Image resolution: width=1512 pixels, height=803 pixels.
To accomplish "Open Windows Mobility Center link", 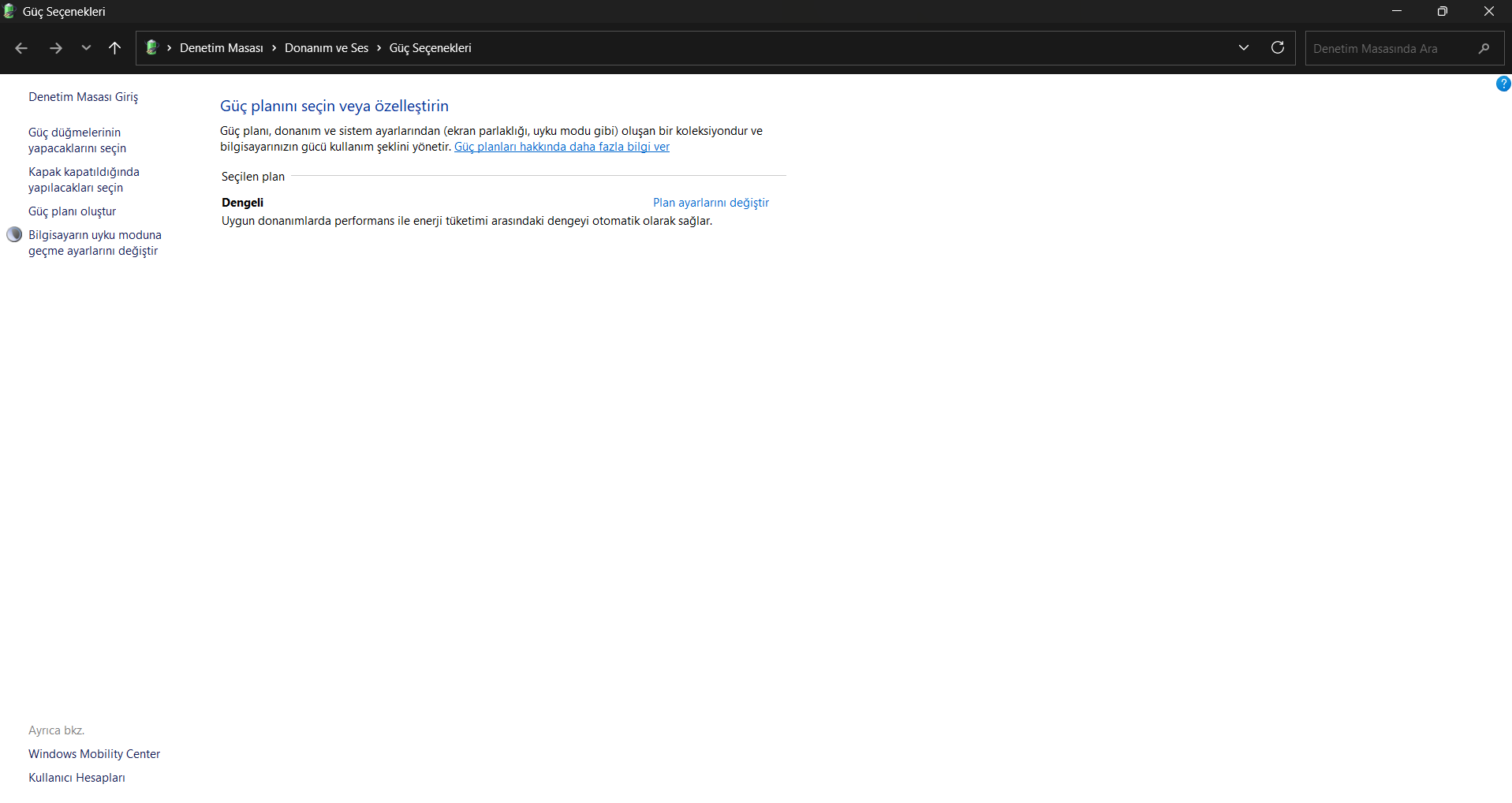I will coord(94,754).
